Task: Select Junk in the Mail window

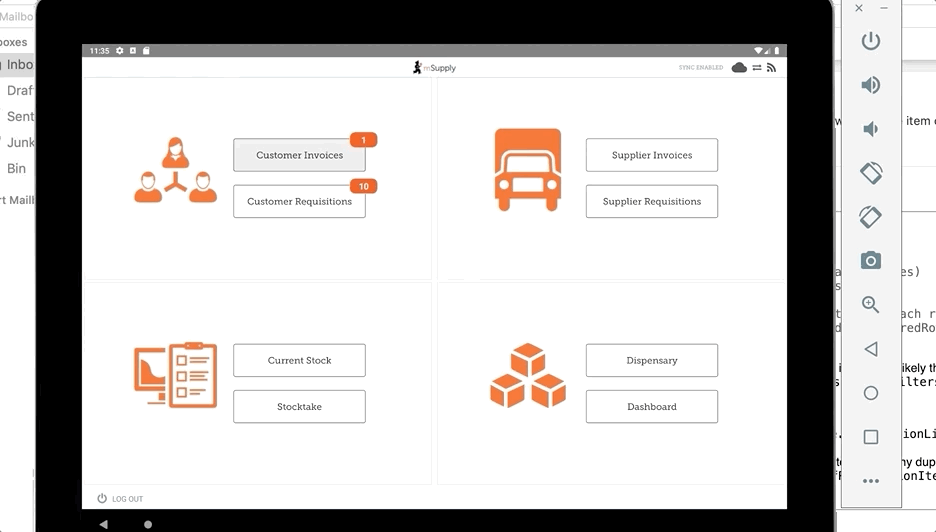Action: [19, 142]
